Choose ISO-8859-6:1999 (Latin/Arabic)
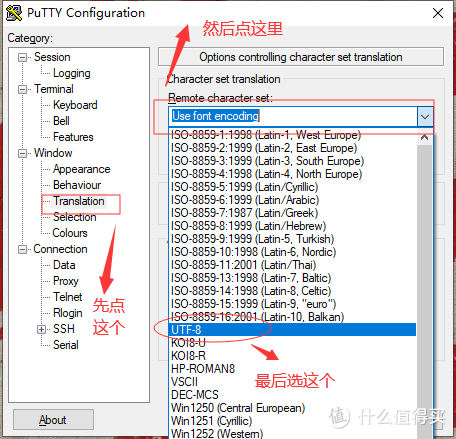The width and height of the screenshot is (456, 439). coord(293,200)
